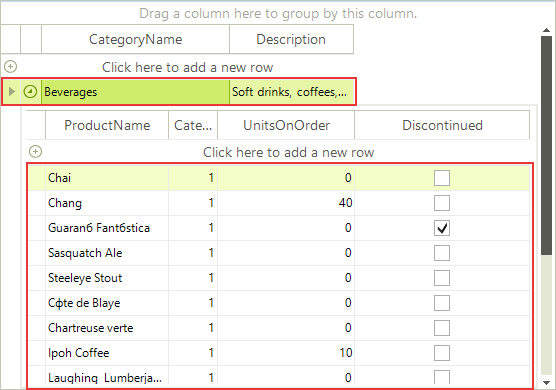
Task: Click the current-row arrow beside Beverages
Action: (12, 92)
